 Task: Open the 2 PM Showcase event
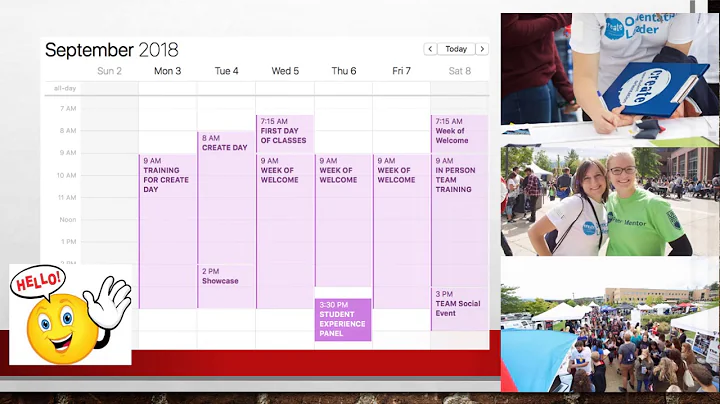(226, 286)
